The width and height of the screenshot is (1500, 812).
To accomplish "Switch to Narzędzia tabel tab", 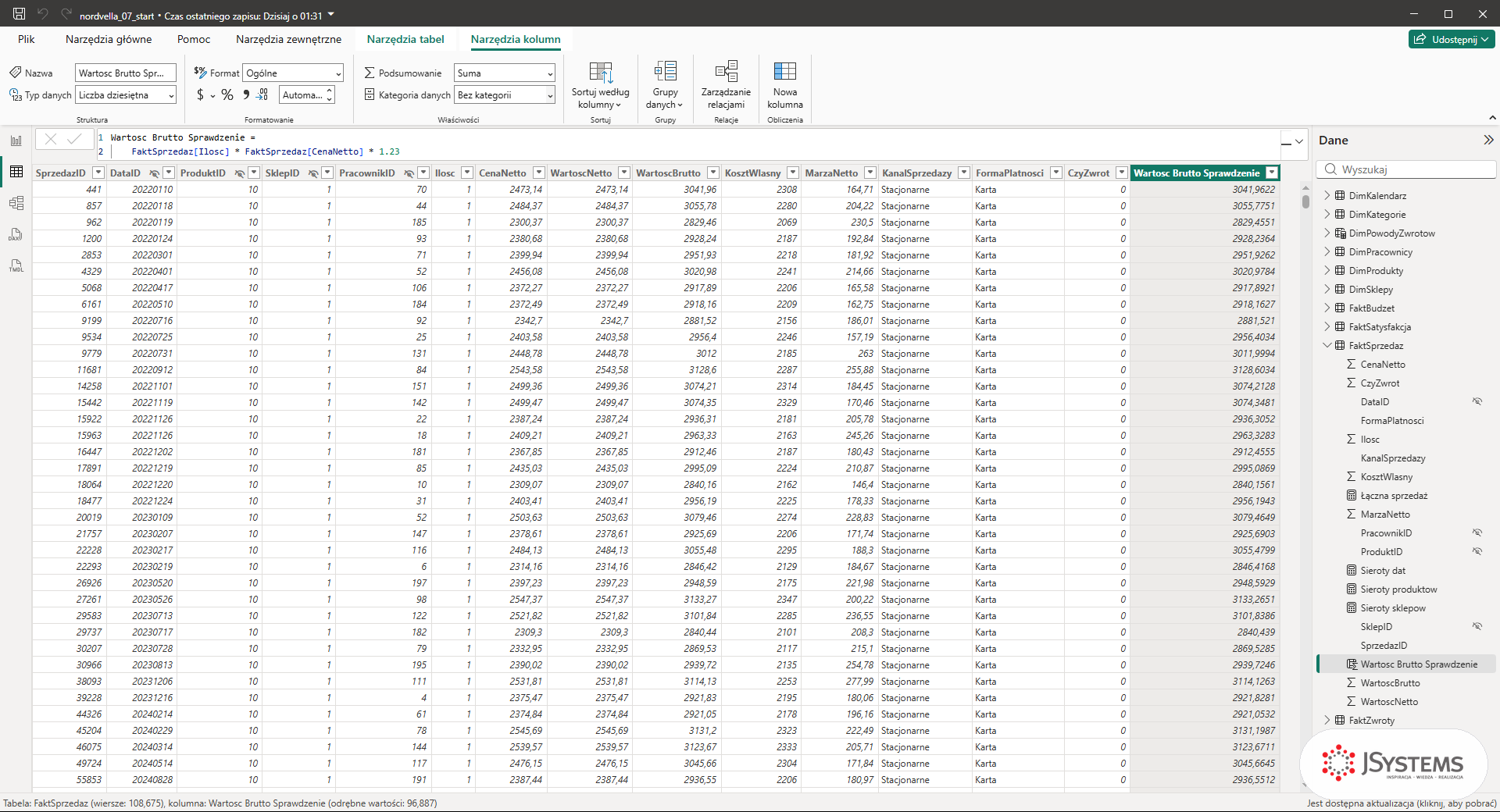I will [405, 39].
